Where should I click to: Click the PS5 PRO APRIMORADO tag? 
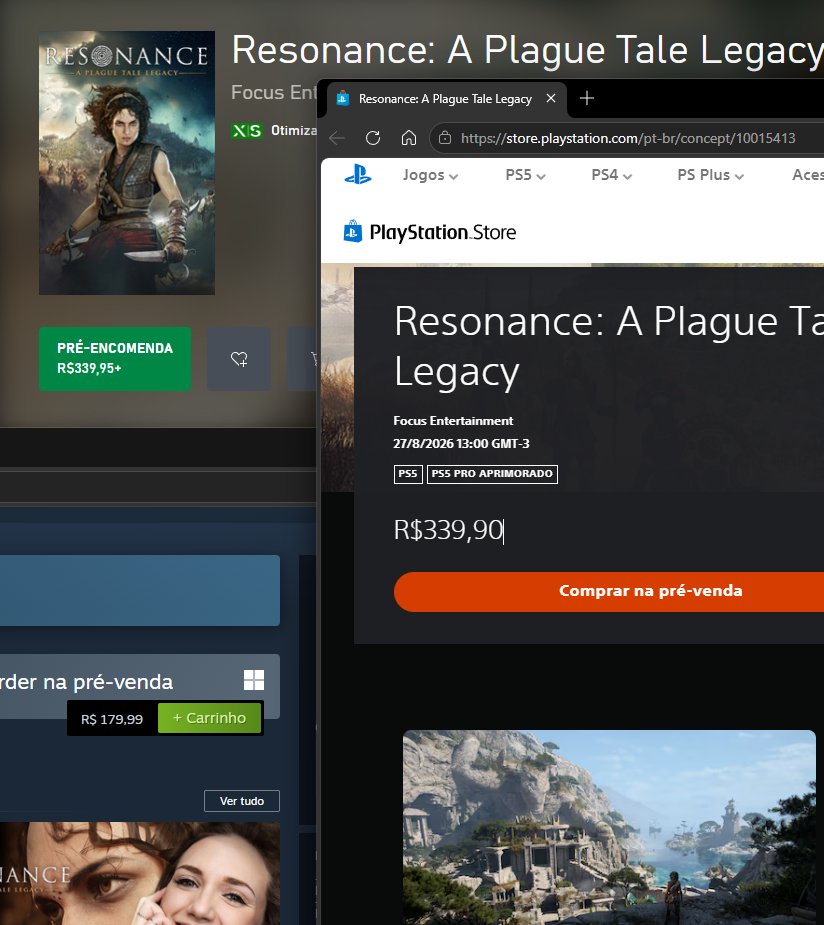click(x=492, y=474)
